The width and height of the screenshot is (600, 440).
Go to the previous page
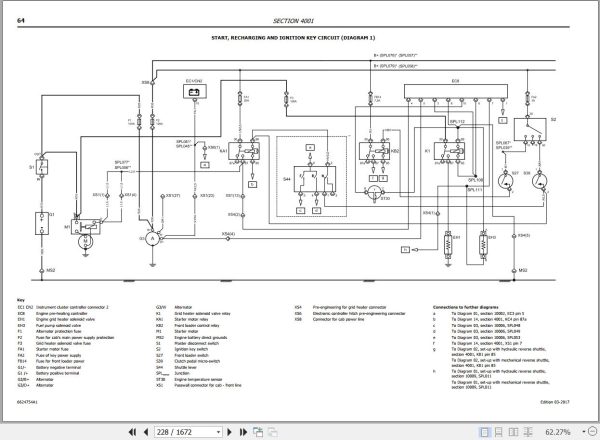pos(146,432)
